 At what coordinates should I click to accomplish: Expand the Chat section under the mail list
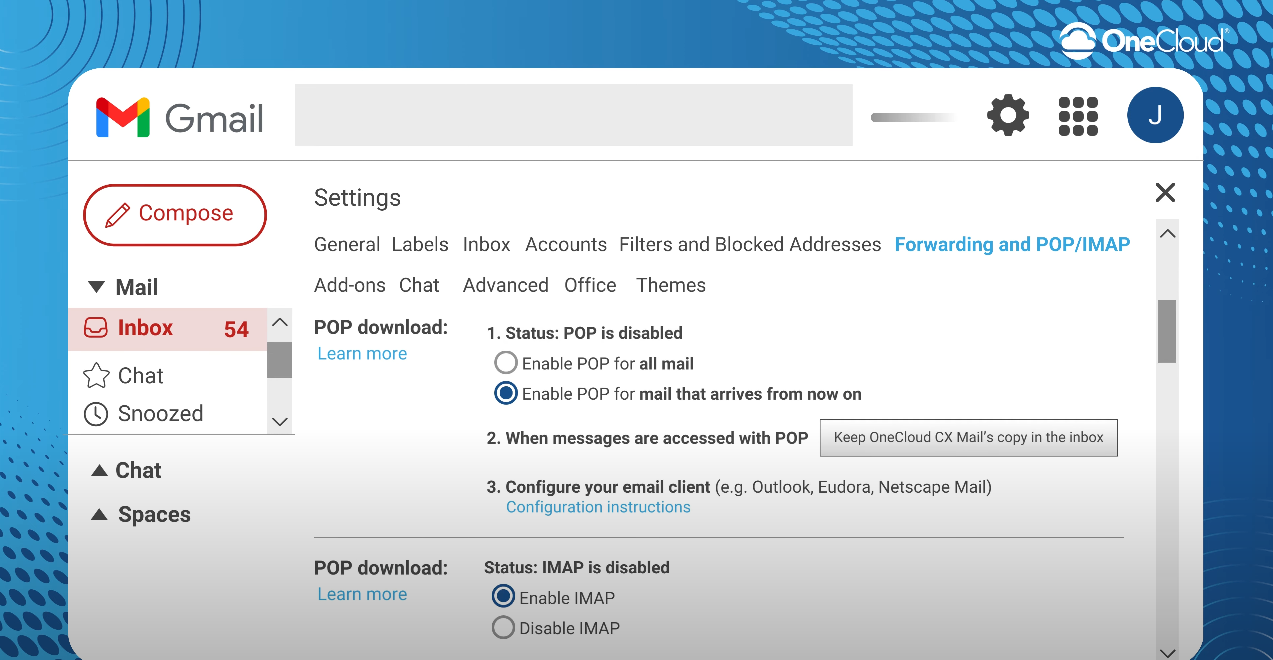point(99,470)
